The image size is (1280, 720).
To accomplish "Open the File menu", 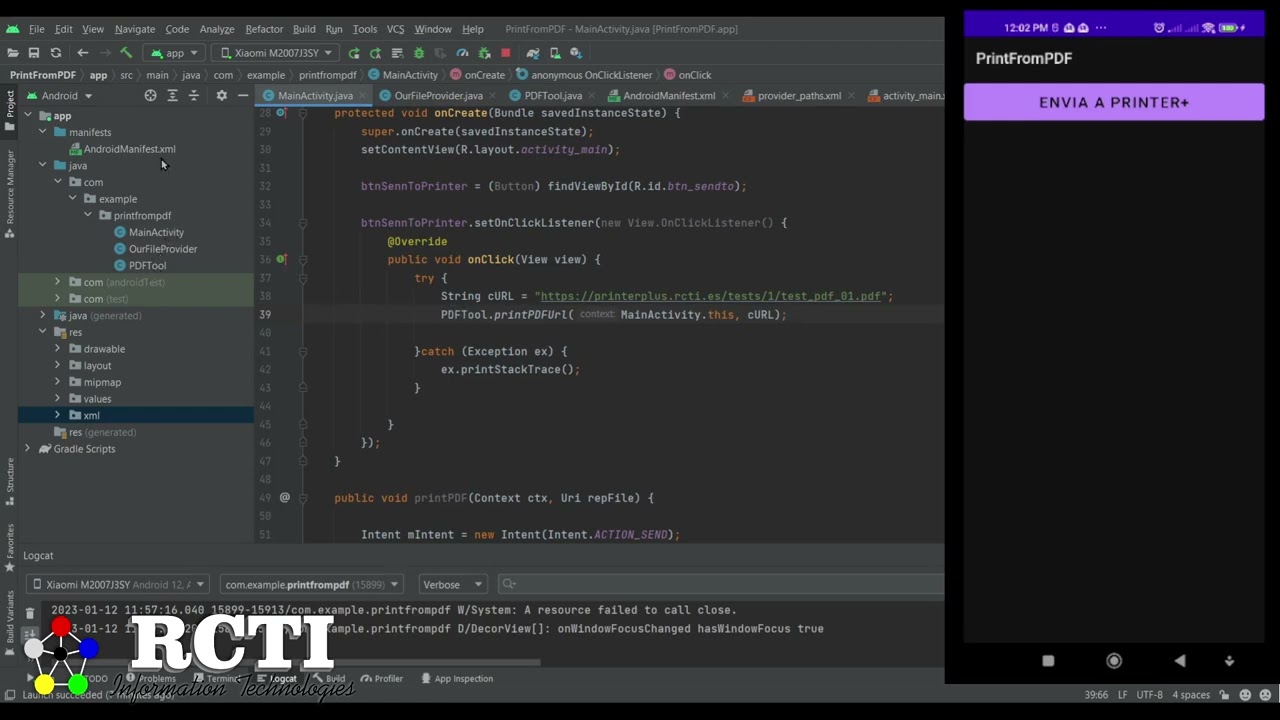I will [36, 29].
